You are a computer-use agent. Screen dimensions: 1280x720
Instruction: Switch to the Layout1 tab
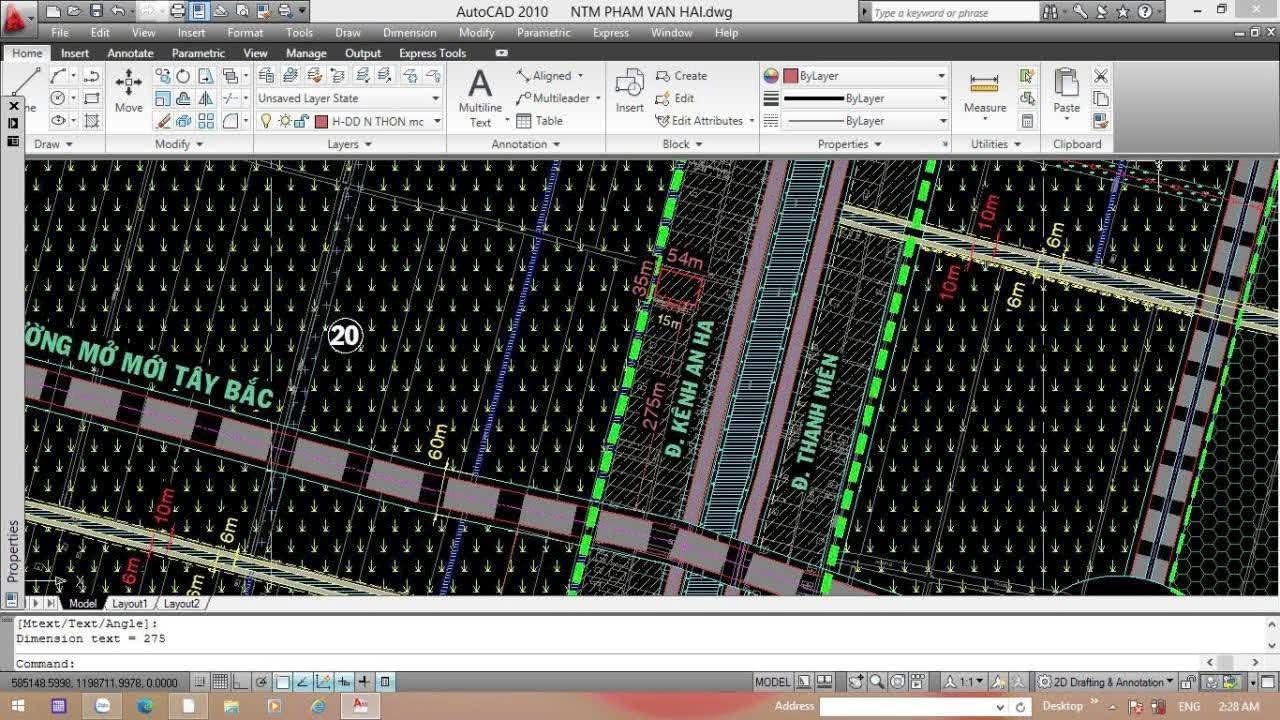(129, 603)
